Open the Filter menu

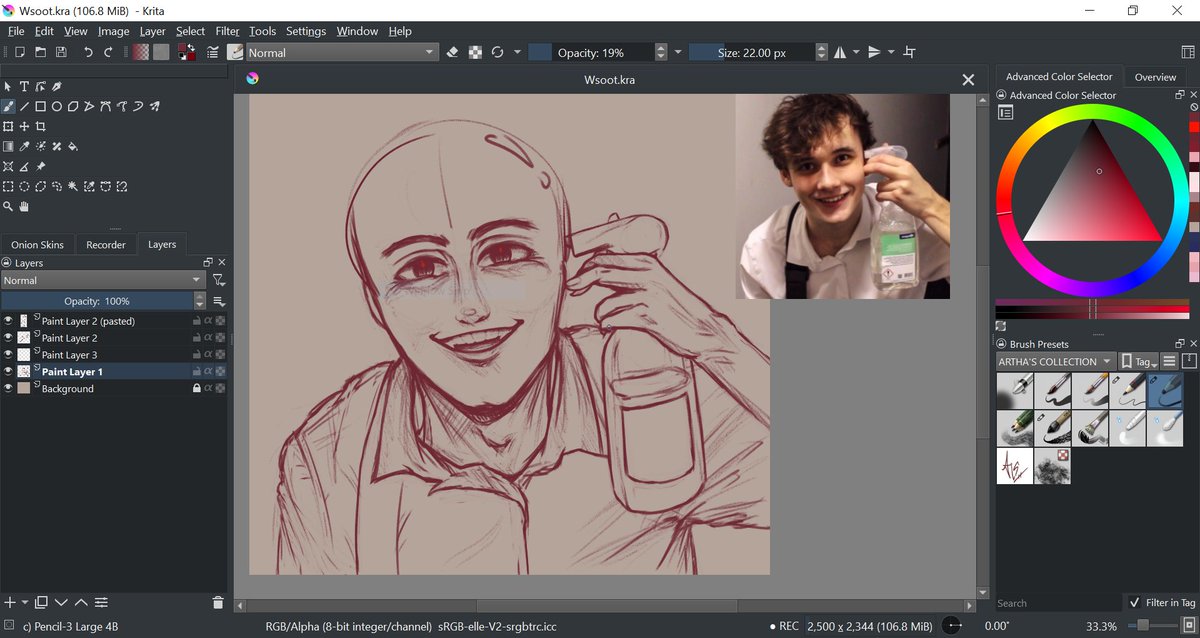point(227,31)
